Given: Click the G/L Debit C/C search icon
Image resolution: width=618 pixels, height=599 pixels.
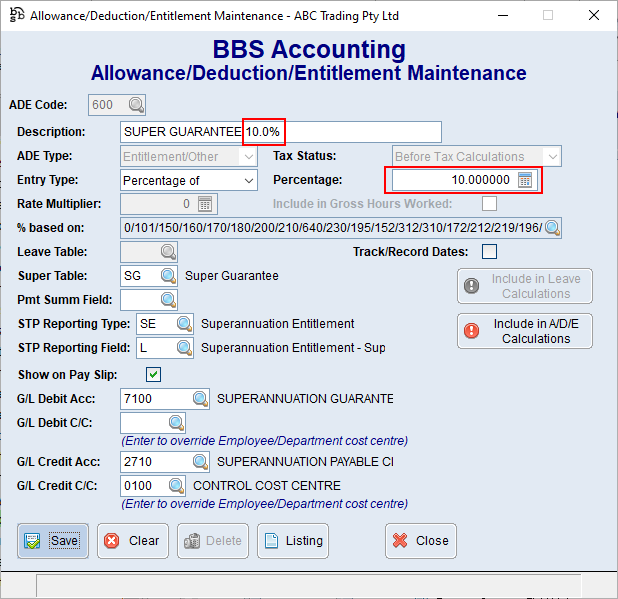Looking at the screenshot, I should [176, 423].
